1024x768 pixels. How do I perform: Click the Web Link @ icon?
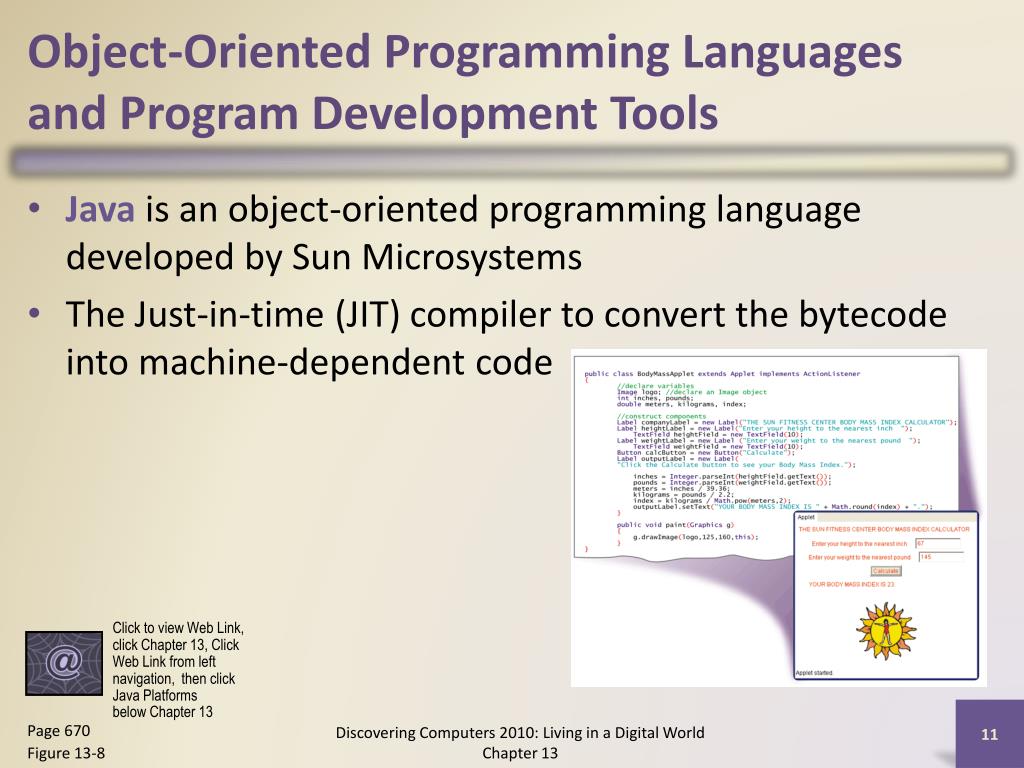pos(64,663)
